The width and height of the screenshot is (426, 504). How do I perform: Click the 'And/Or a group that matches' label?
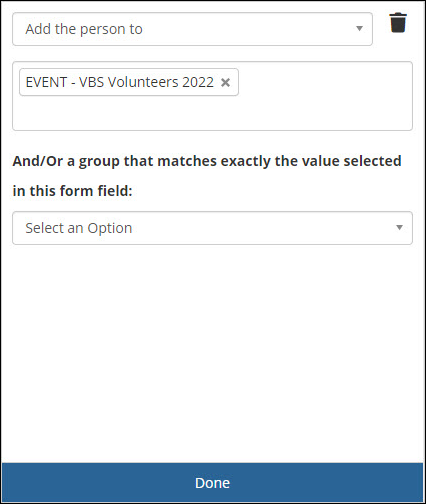(207, 162)
